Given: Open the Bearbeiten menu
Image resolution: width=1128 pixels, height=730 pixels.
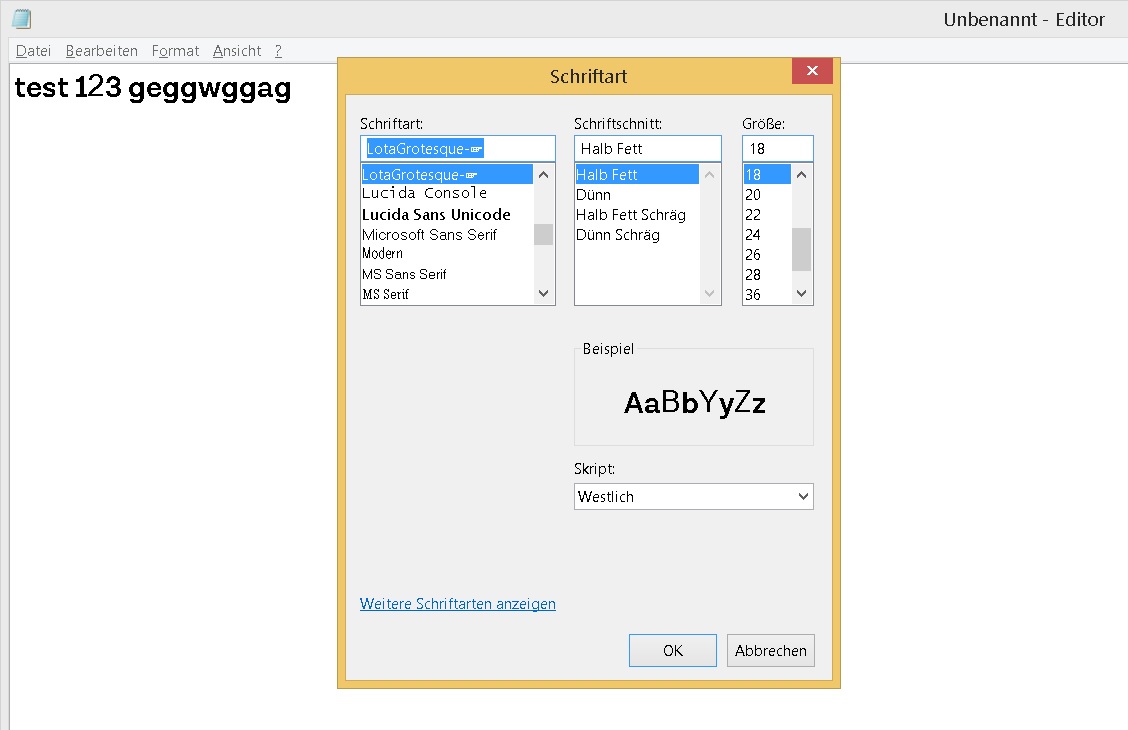Looking at the screenshot, I should coord(101,51).
